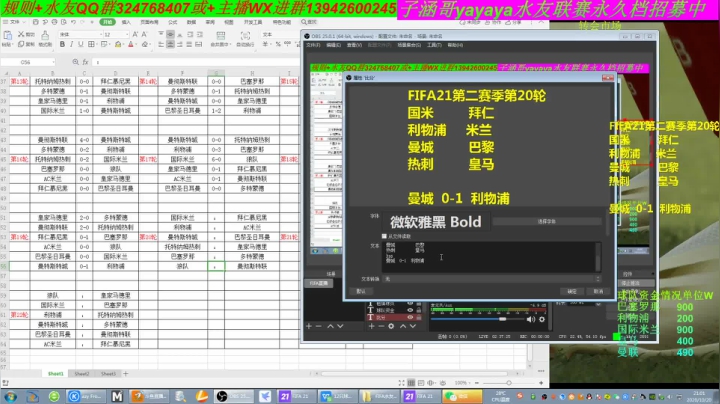Viewport: 720px width, 404px height.
Task: Click the Paste icon in spreadsheet ribbon
Action: (7, 35)
